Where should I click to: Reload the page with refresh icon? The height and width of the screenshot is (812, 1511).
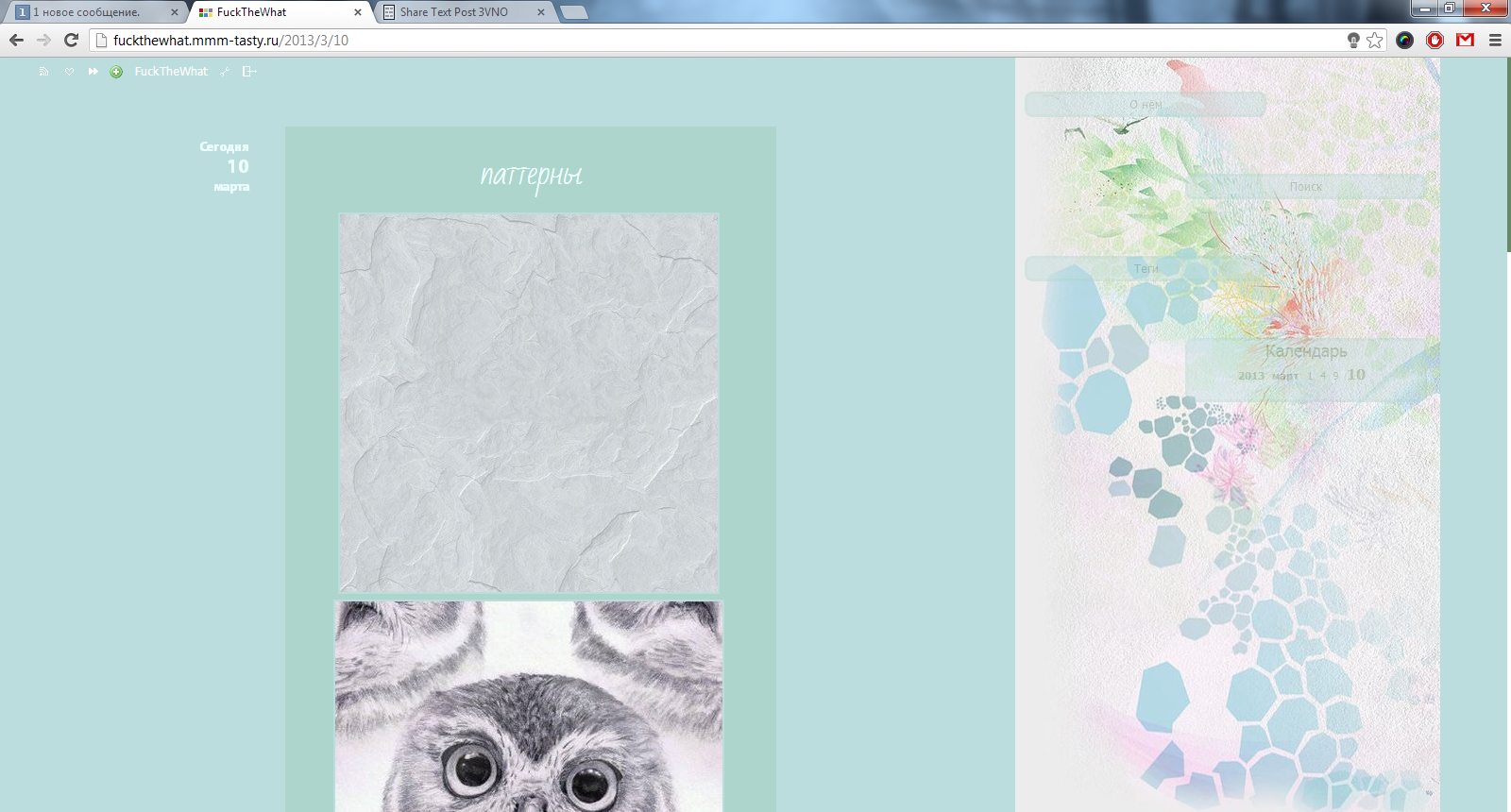tap(71, 40)
